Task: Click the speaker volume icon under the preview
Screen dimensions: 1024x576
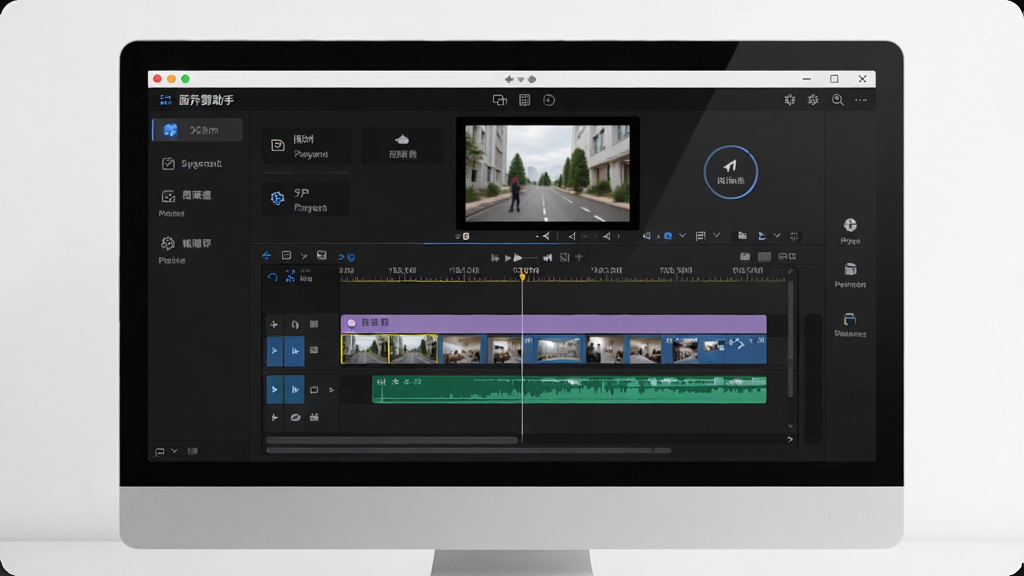Action: point(647,236)
